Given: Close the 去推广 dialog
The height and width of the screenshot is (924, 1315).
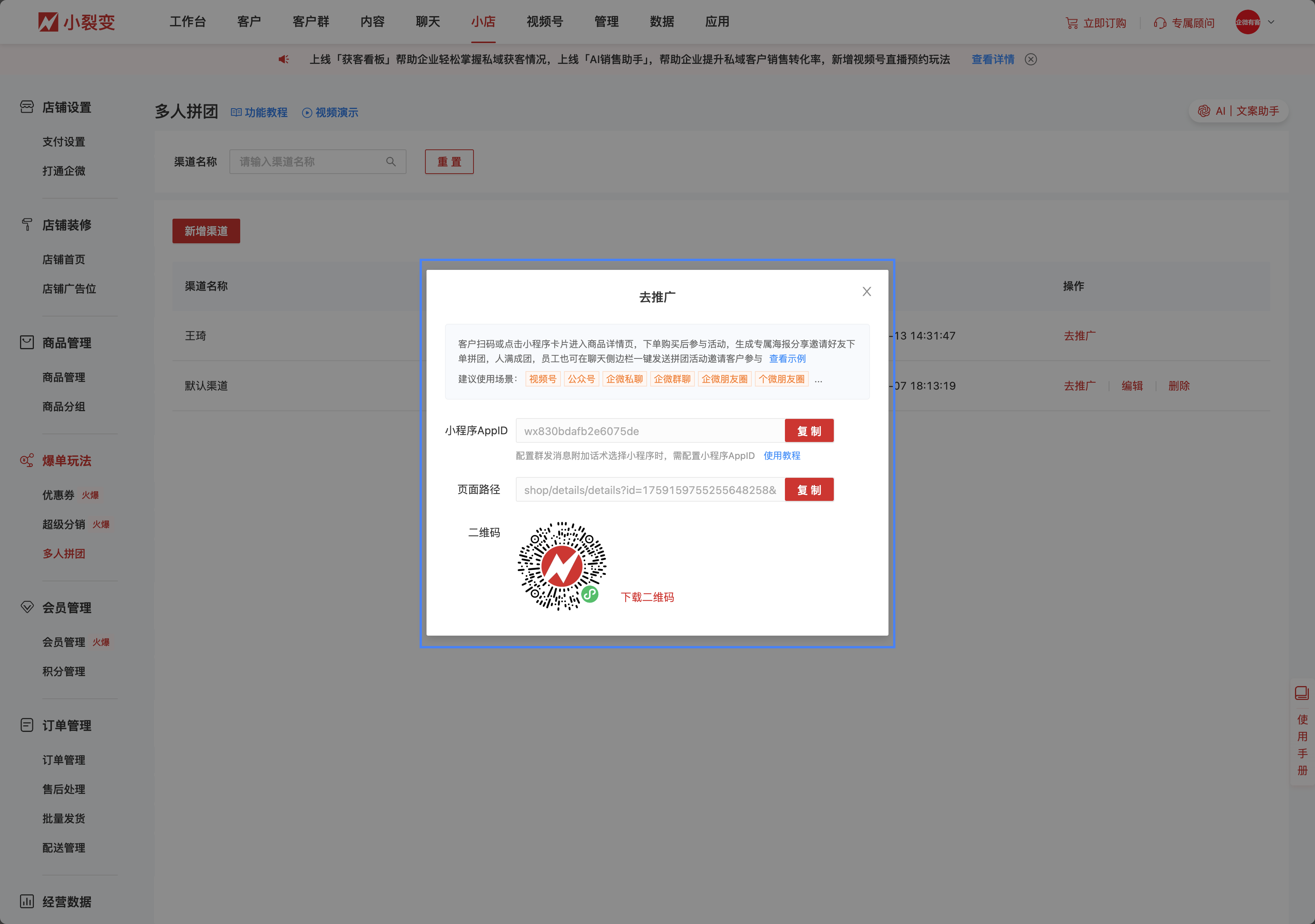Looking at the screenshot, I should pyautogui.click(x=867, y=291).
